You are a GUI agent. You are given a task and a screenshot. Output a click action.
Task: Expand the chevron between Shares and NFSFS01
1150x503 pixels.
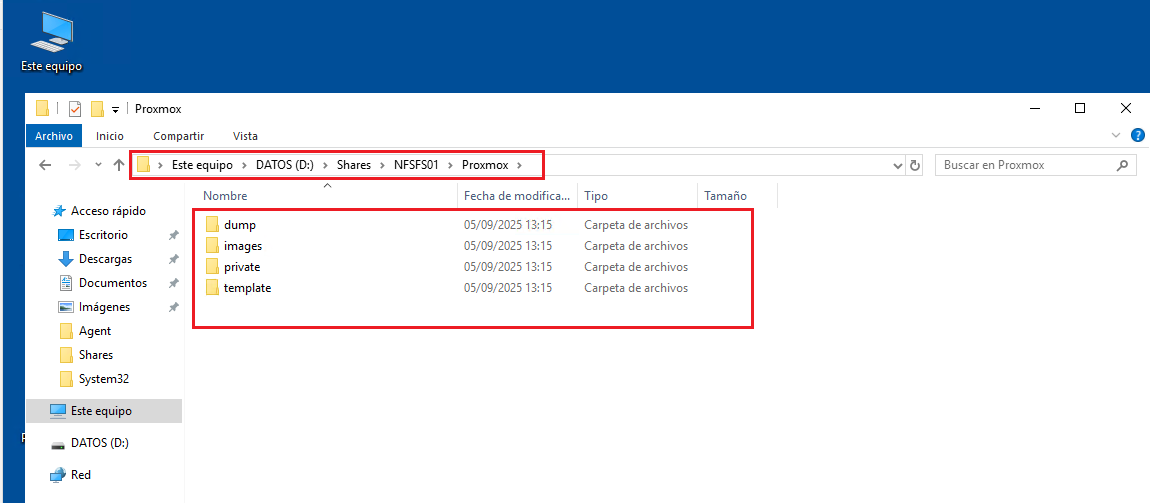click(x=382, y=165)
